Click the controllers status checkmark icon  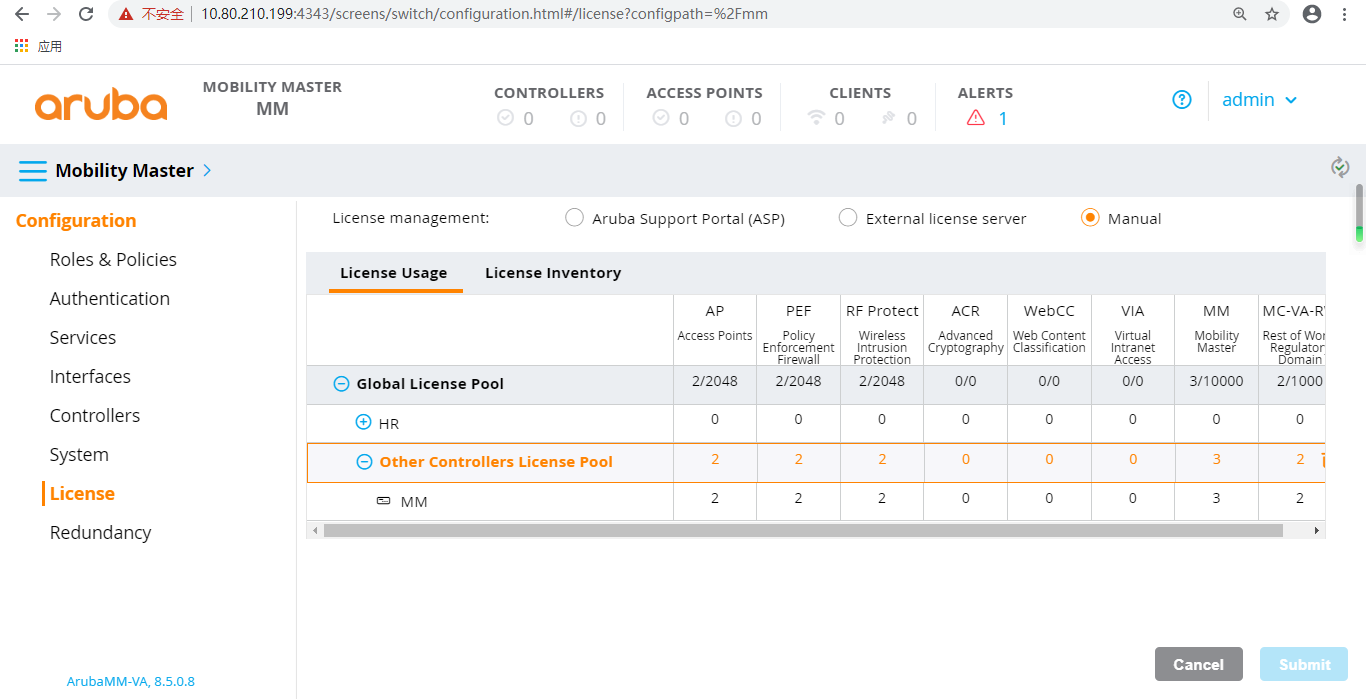coord(505,118)
